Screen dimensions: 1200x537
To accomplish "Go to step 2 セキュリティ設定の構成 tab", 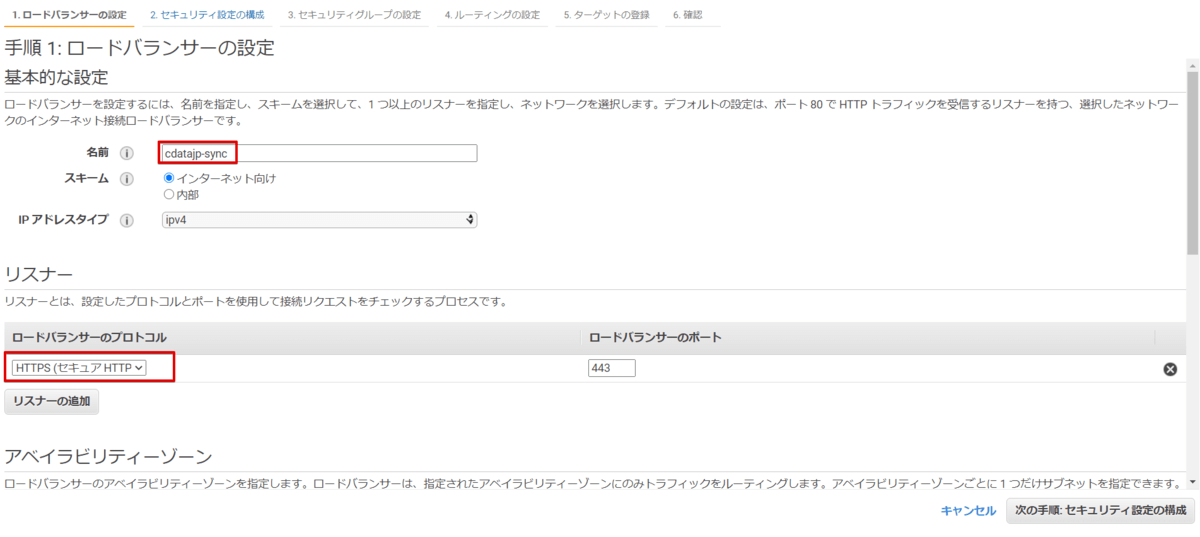I will (x=207, y=16).
